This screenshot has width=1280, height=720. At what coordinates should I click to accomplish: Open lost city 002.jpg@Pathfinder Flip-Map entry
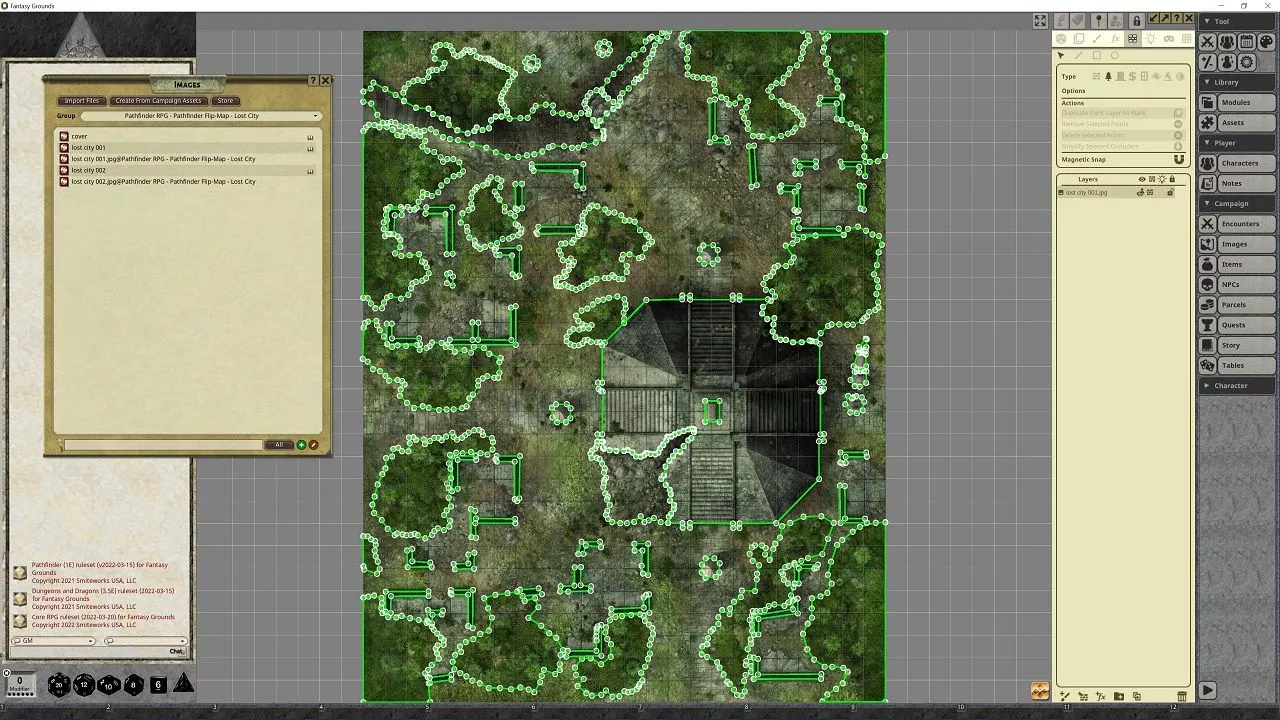(186, 182)
